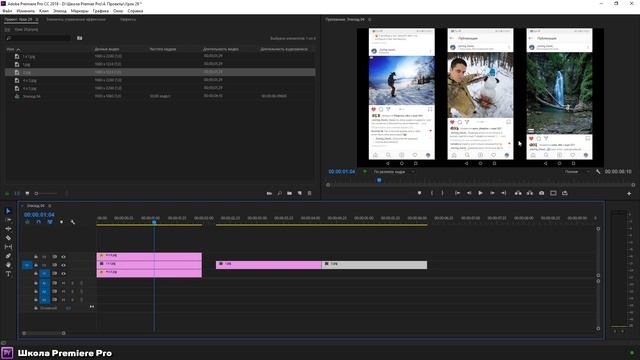Select highlighted 2.jpg row in Project panel
Viewport: 640px width, 360px height.
tap(160, 72)
